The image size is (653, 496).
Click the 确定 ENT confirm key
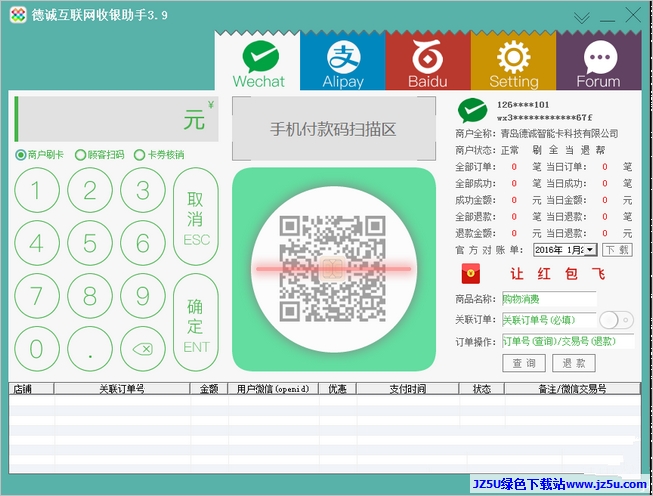click(196, 322)
